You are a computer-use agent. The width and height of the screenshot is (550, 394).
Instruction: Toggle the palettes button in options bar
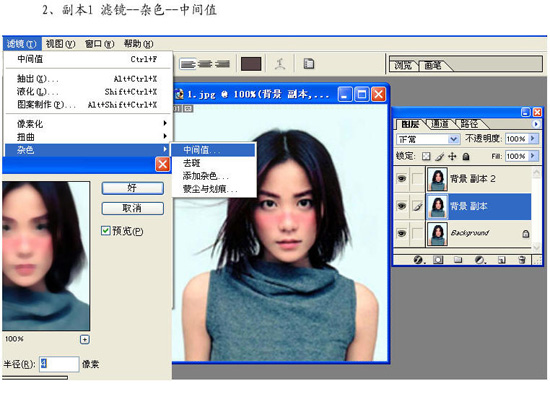309,64
